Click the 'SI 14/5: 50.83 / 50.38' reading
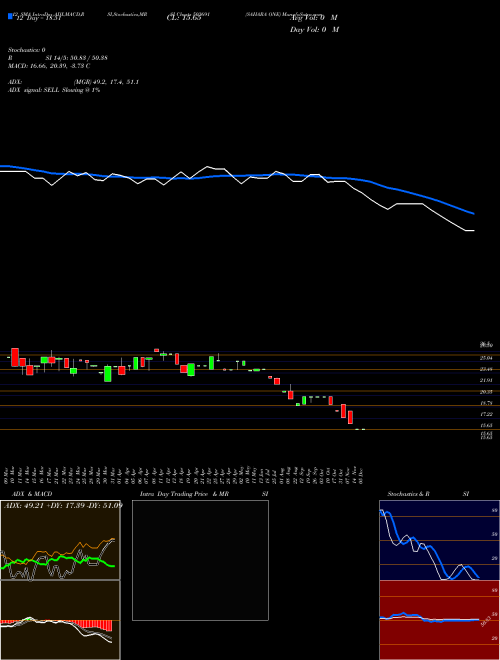The image size is (500, 660). [x=77, y=58]
